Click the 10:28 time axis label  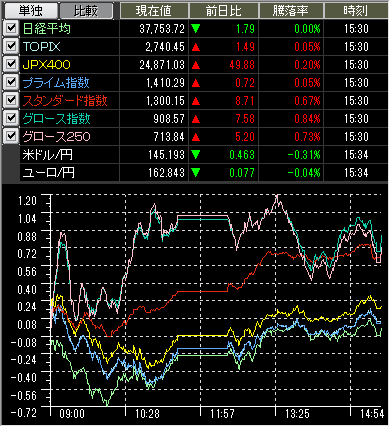(147, 414)
